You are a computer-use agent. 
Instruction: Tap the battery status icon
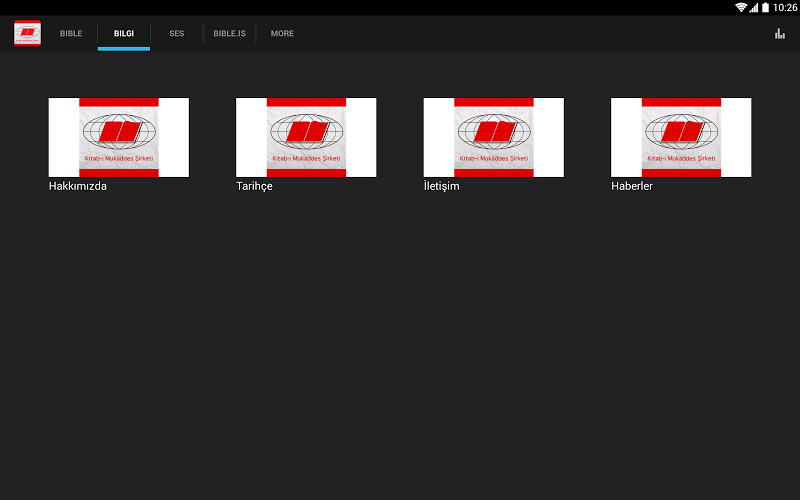[765, 8]
